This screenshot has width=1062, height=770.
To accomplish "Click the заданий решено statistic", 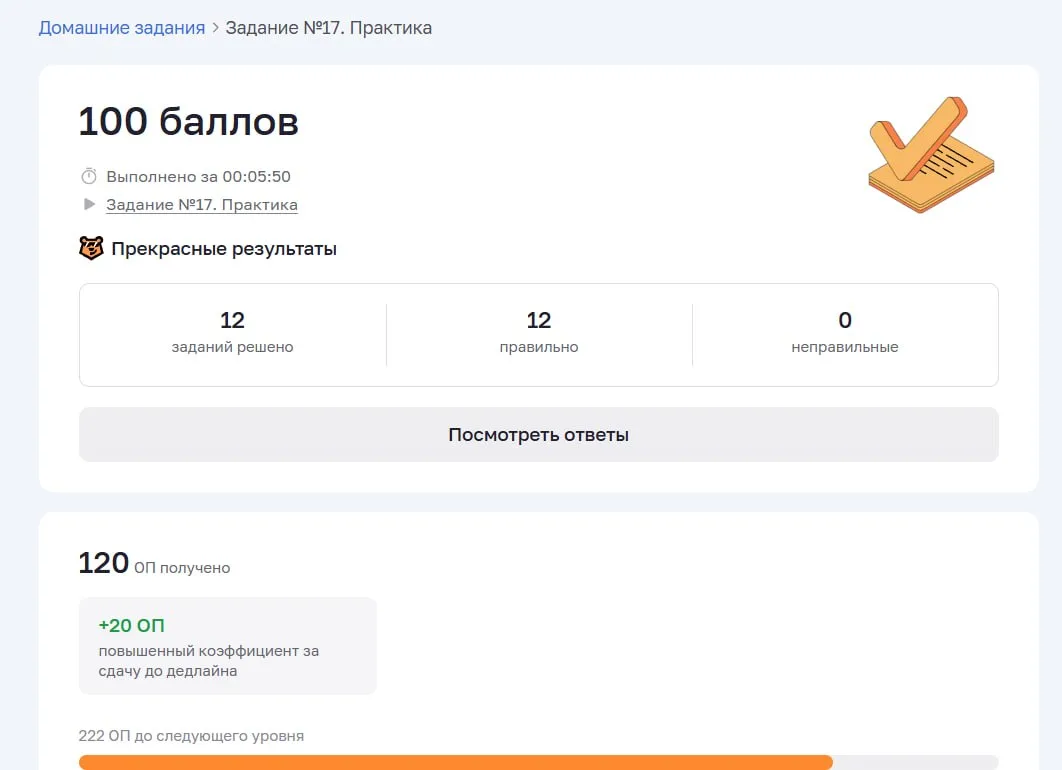I will point(232,333).
